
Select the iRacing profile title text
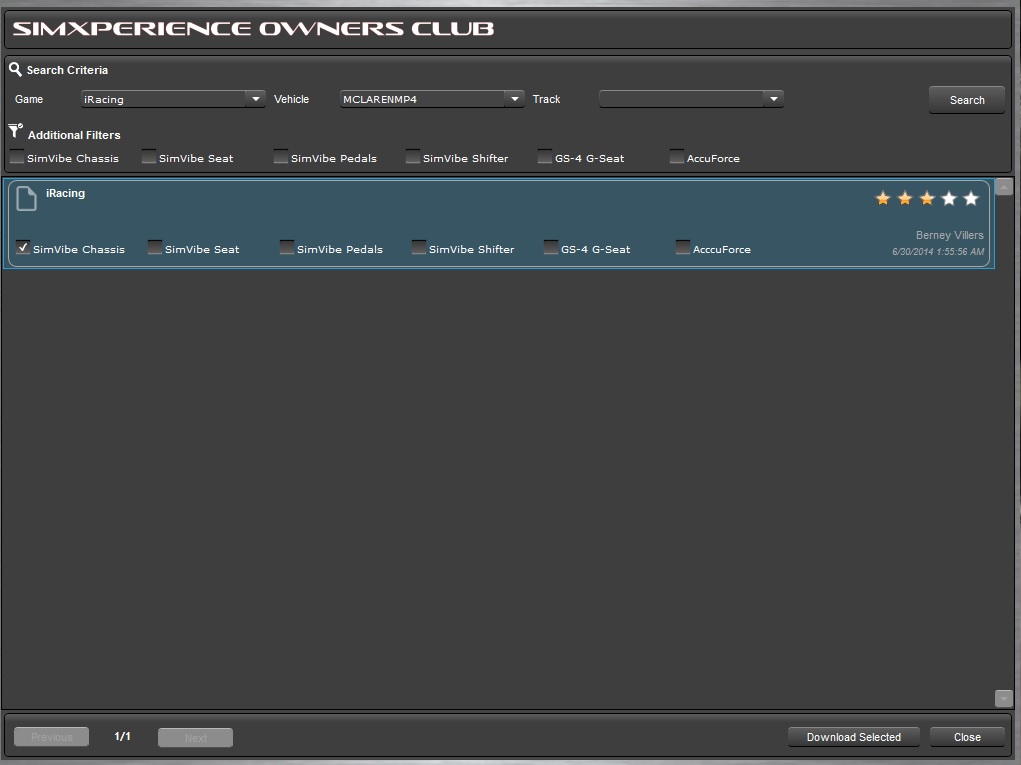tap(65, 193)
